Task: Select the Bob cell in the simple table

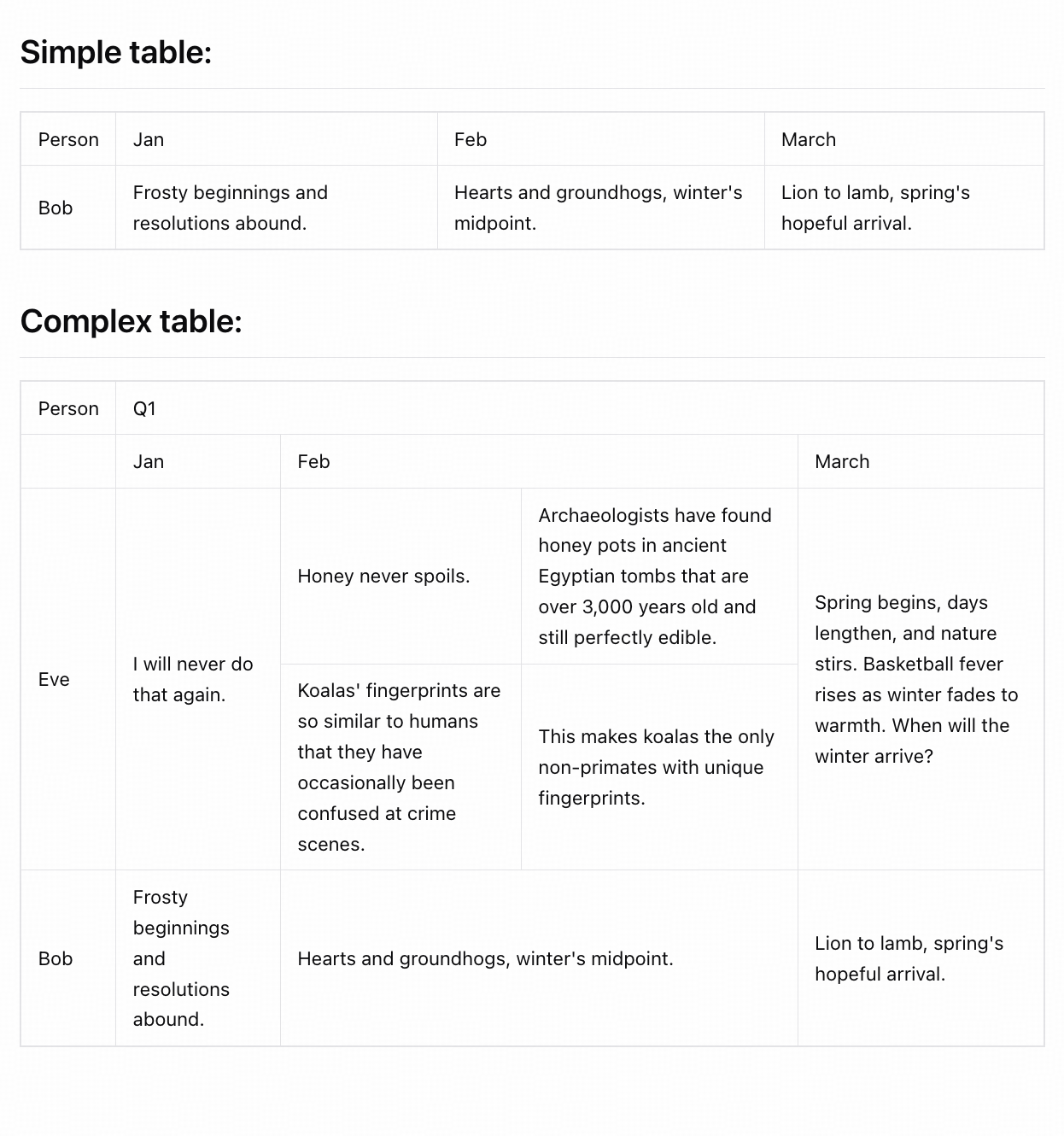Action: [56, 208]
